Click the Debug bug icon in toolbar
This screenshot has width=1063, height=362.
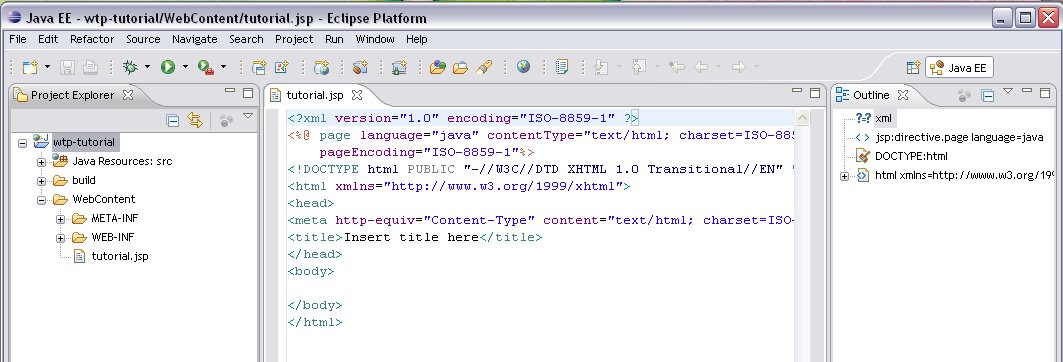pos(129,67)
